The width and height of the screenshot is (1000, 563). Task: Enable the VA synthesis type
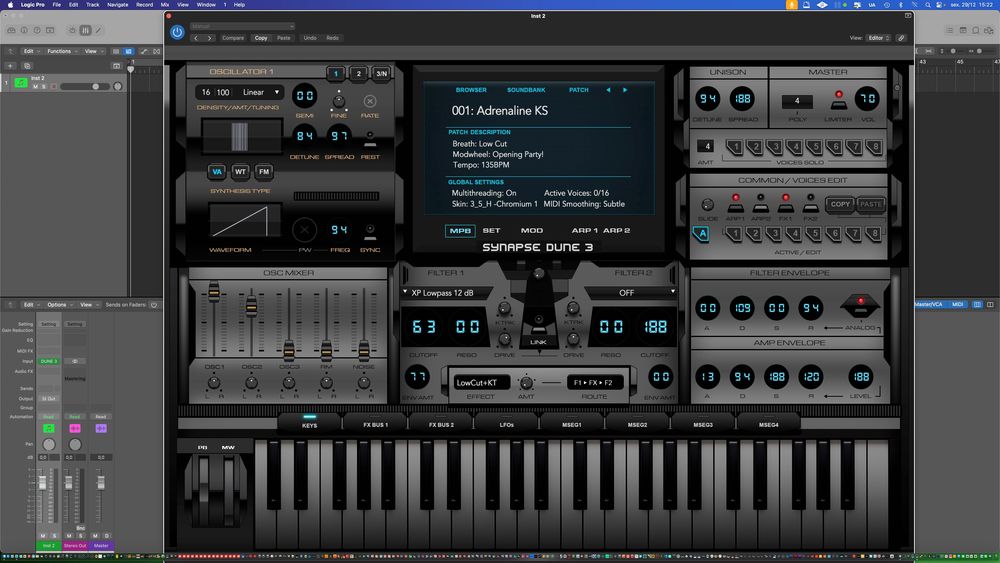click(216, 172)
